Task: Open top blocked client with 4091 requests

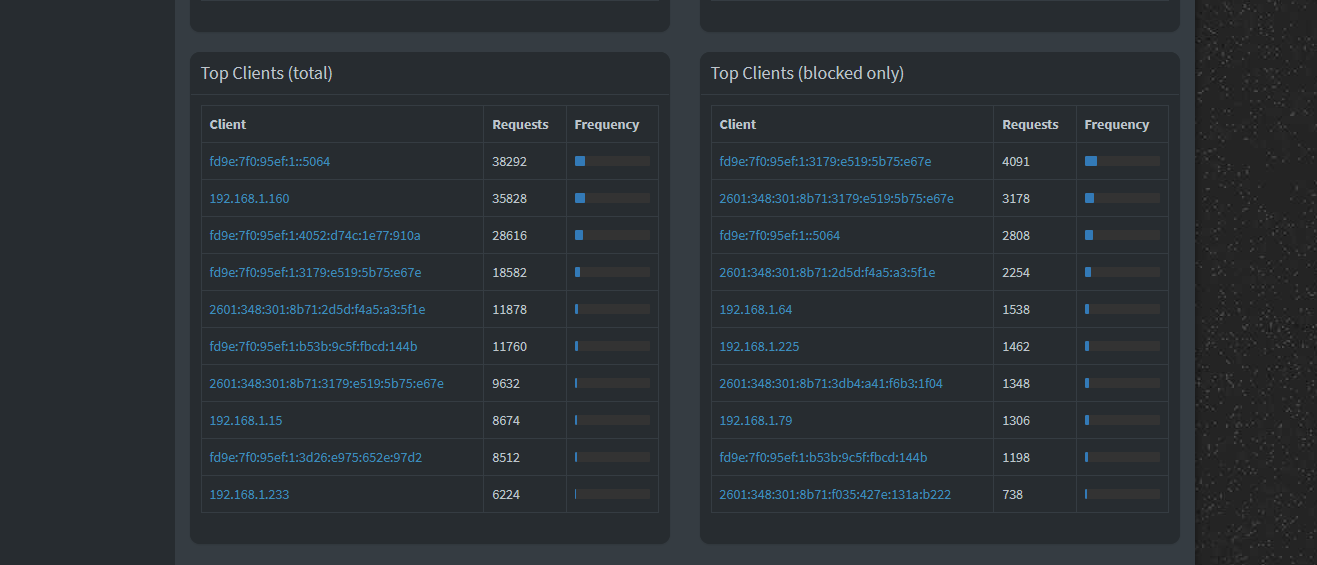Action: pyautogui.click(x=824, y=162)
